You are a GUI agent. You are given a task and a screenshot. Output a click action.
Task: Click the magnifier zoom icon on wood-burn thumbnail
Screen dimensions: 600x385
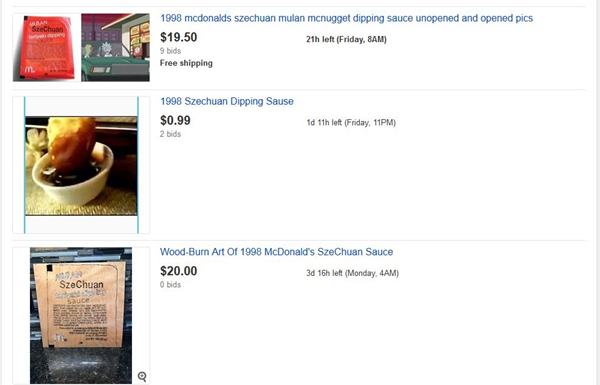[142, 376]
